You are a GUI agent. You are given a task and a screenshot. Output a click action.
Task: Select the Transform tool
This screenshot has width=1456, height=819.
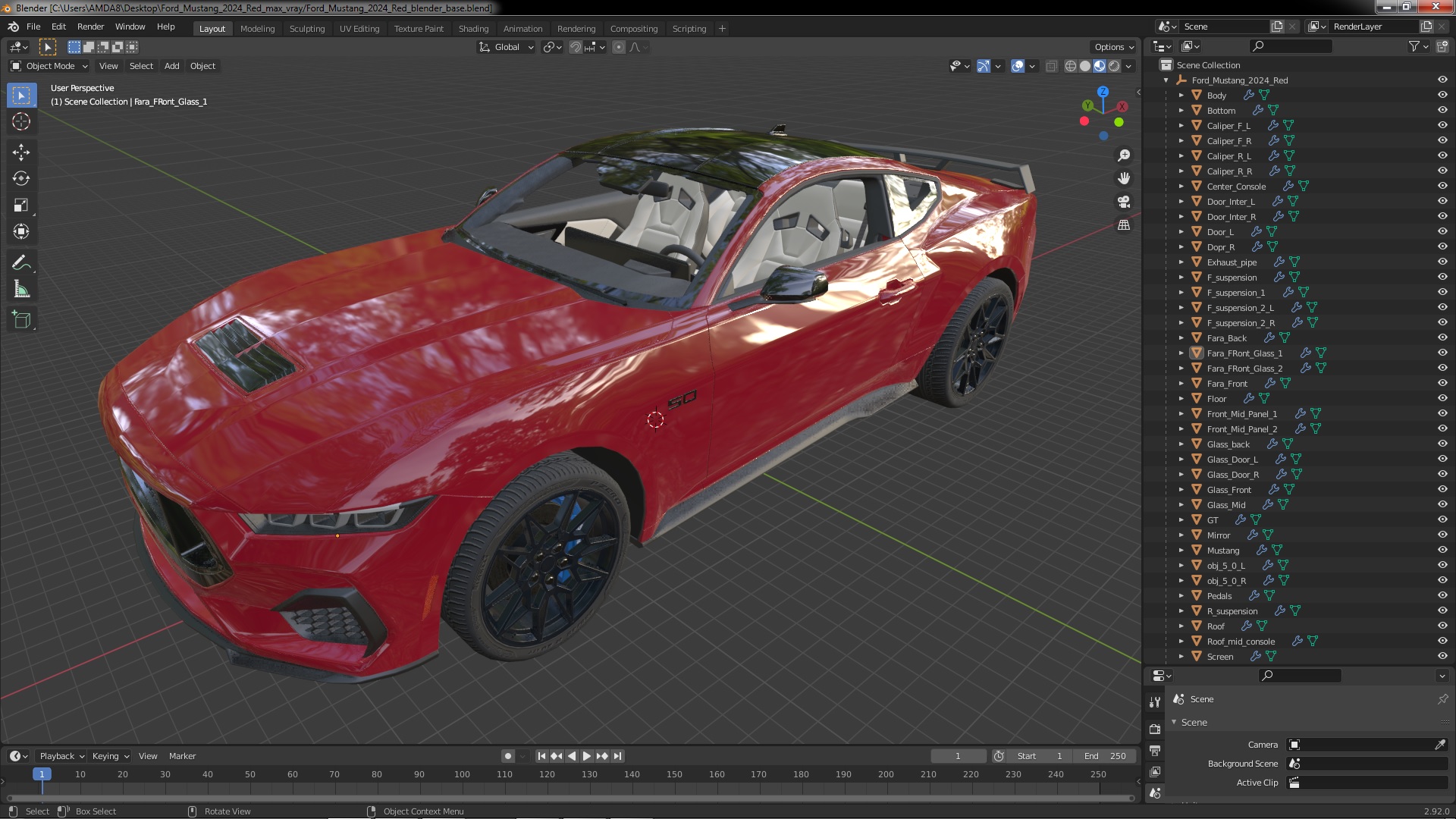(x=21, y=232)
